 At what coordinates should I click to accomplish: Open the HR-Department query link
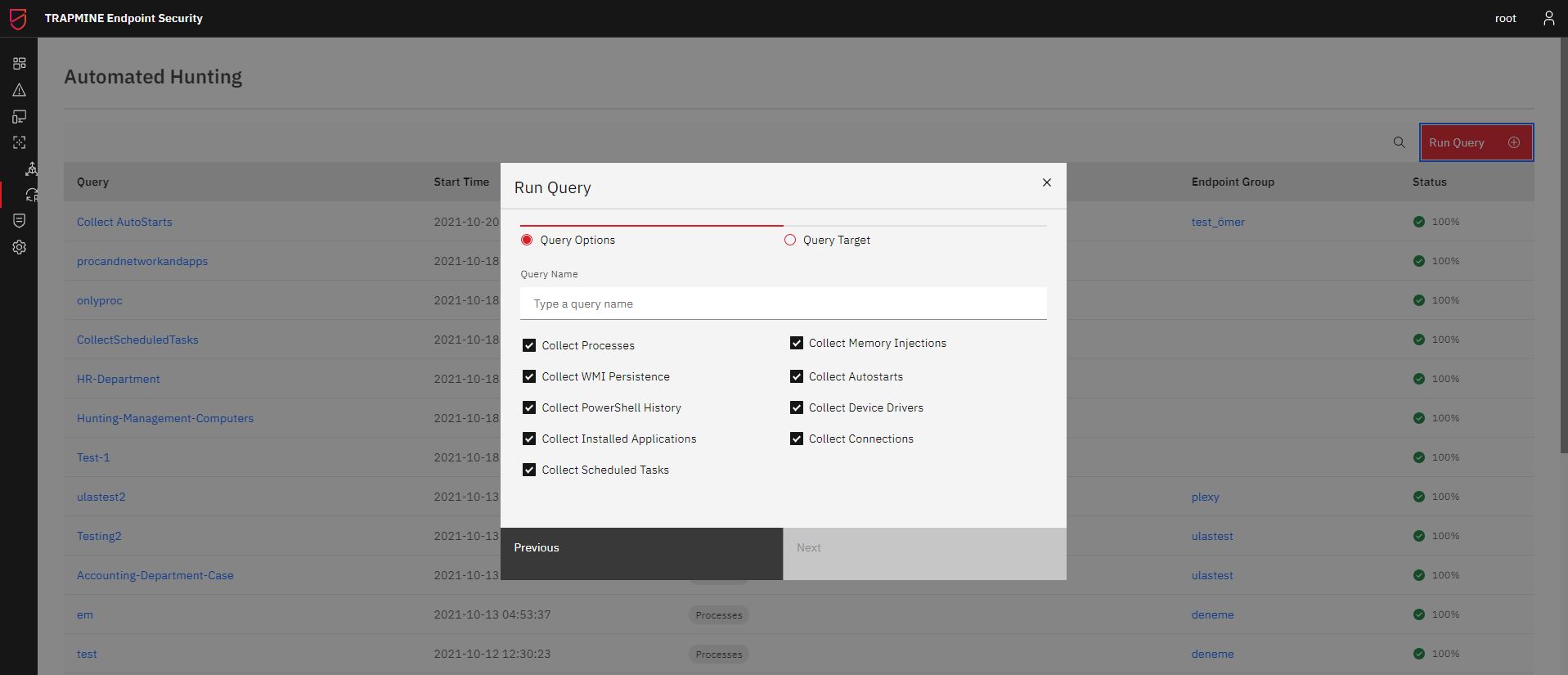[119, 379]
